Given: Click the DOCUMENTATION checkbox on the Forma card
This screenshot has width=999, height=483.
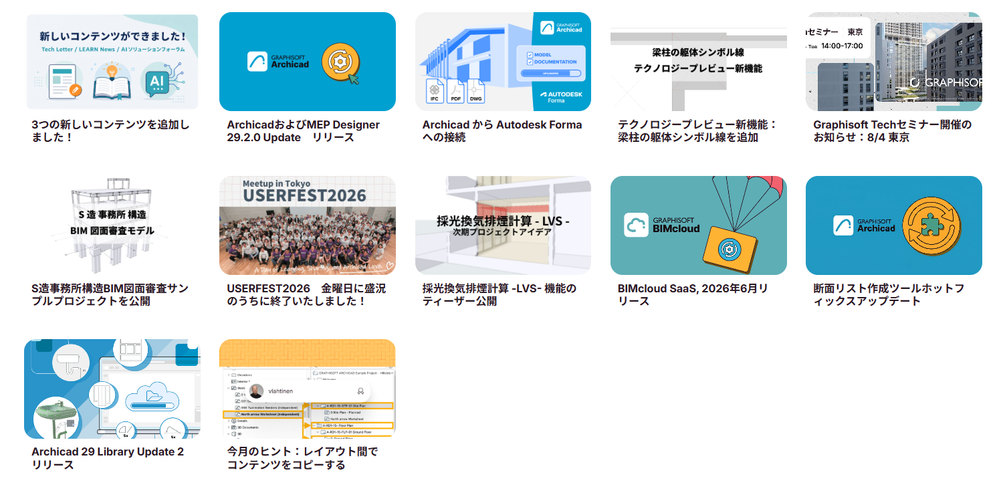Looking at the screenshot, I should pos(530,62).
